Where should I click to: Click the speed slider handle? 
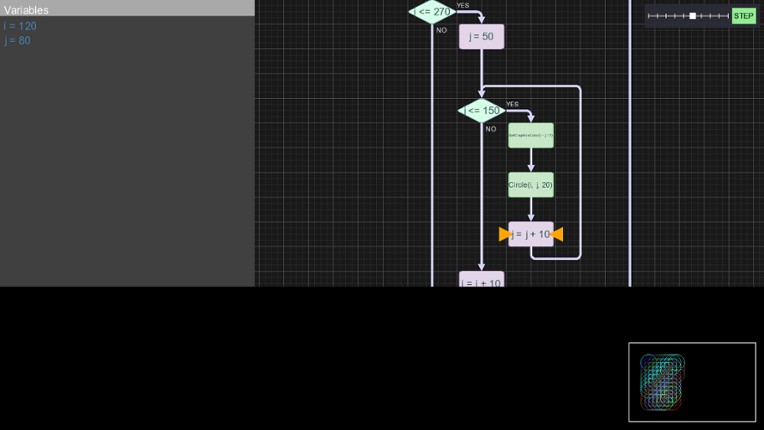point(693,16)
